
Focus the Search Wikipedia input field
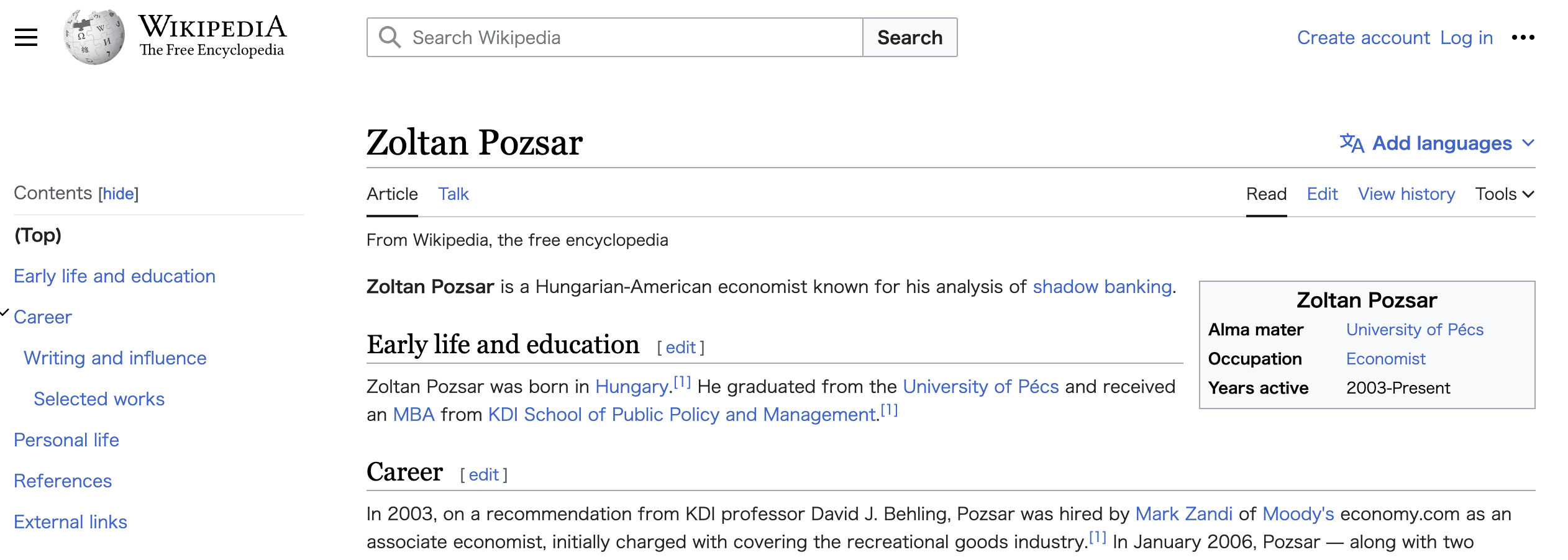coord(634,38)
